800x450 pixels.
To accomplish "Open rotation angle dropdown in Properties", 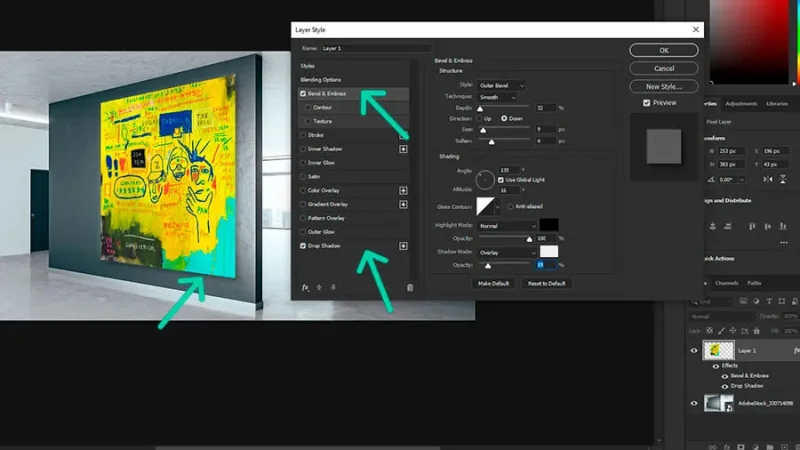I will point(742,180).
